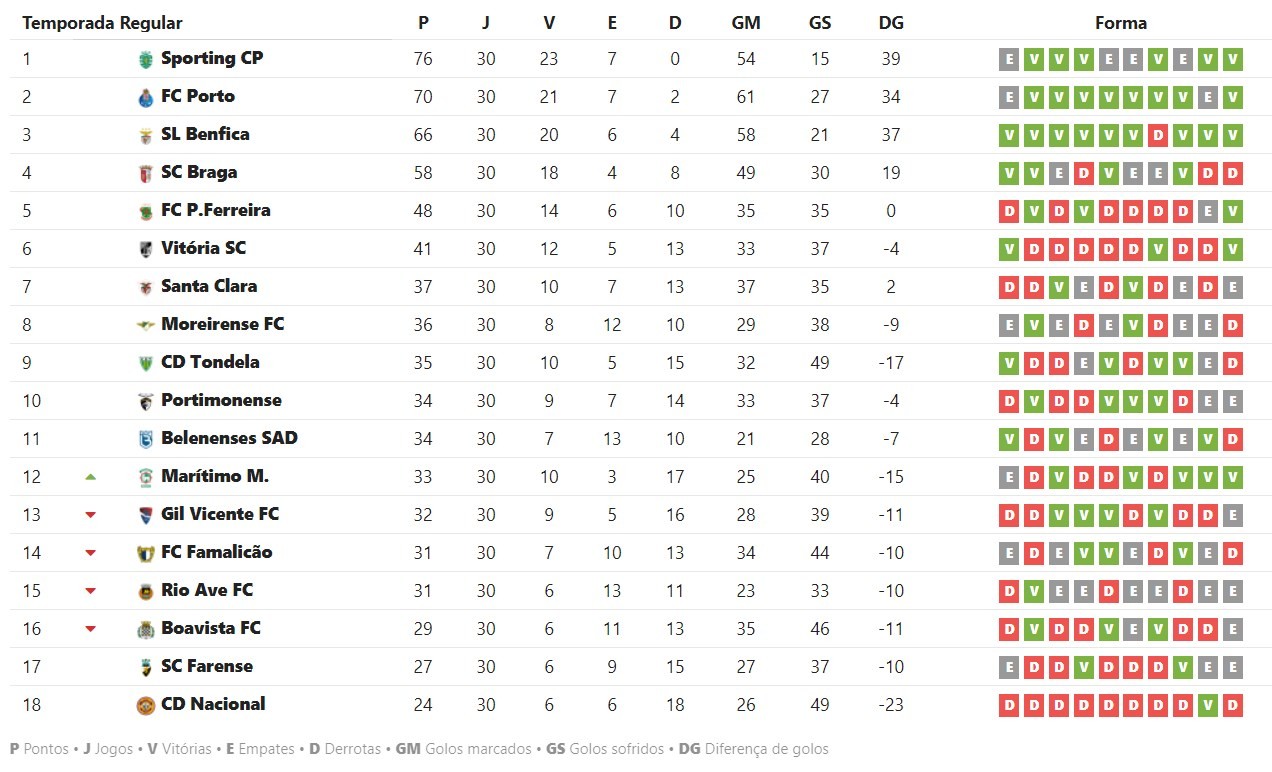Click the Rio Ave FC club crest

click(146, 591)
